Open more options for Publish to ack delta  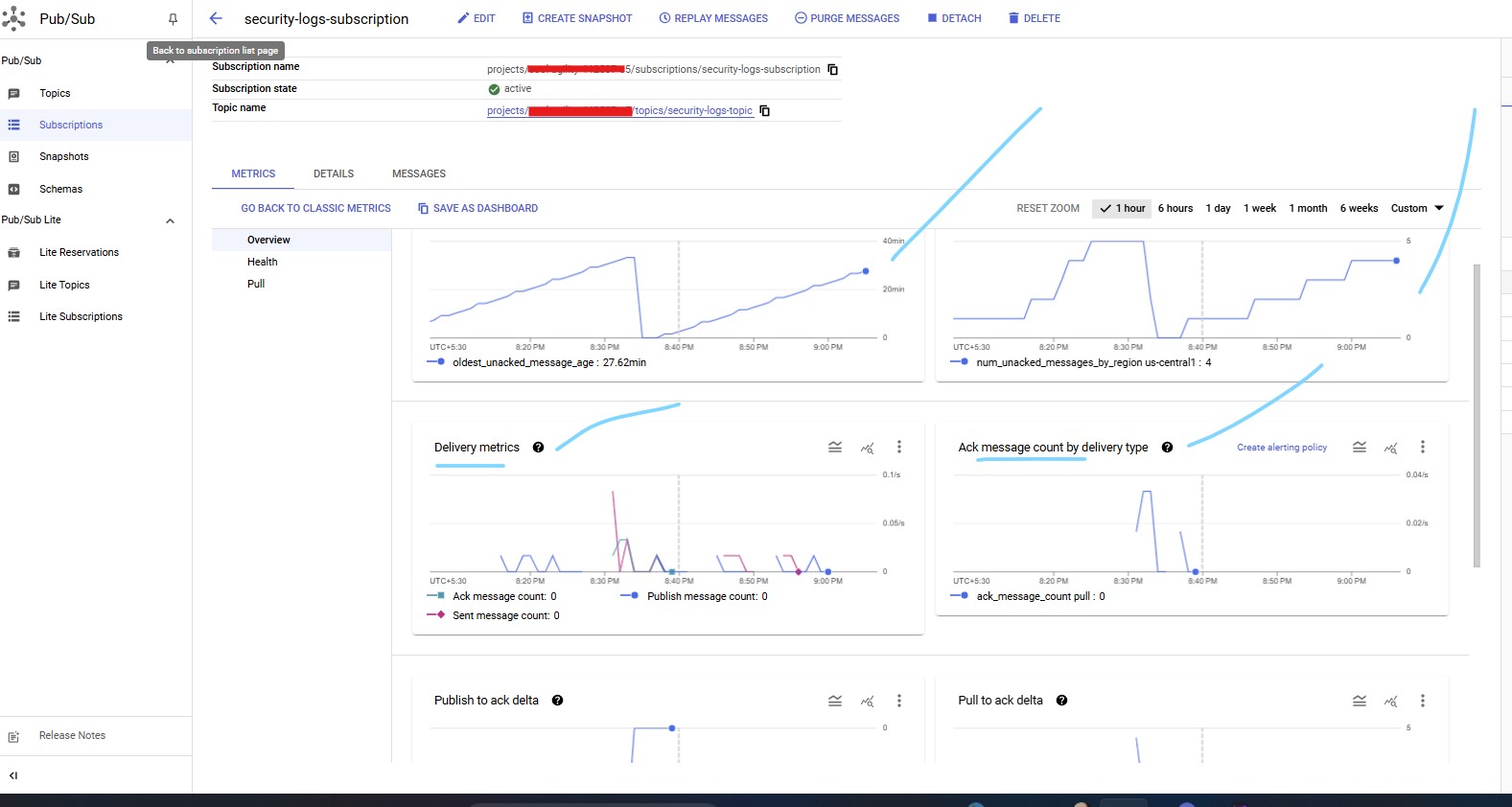(899, 701)
